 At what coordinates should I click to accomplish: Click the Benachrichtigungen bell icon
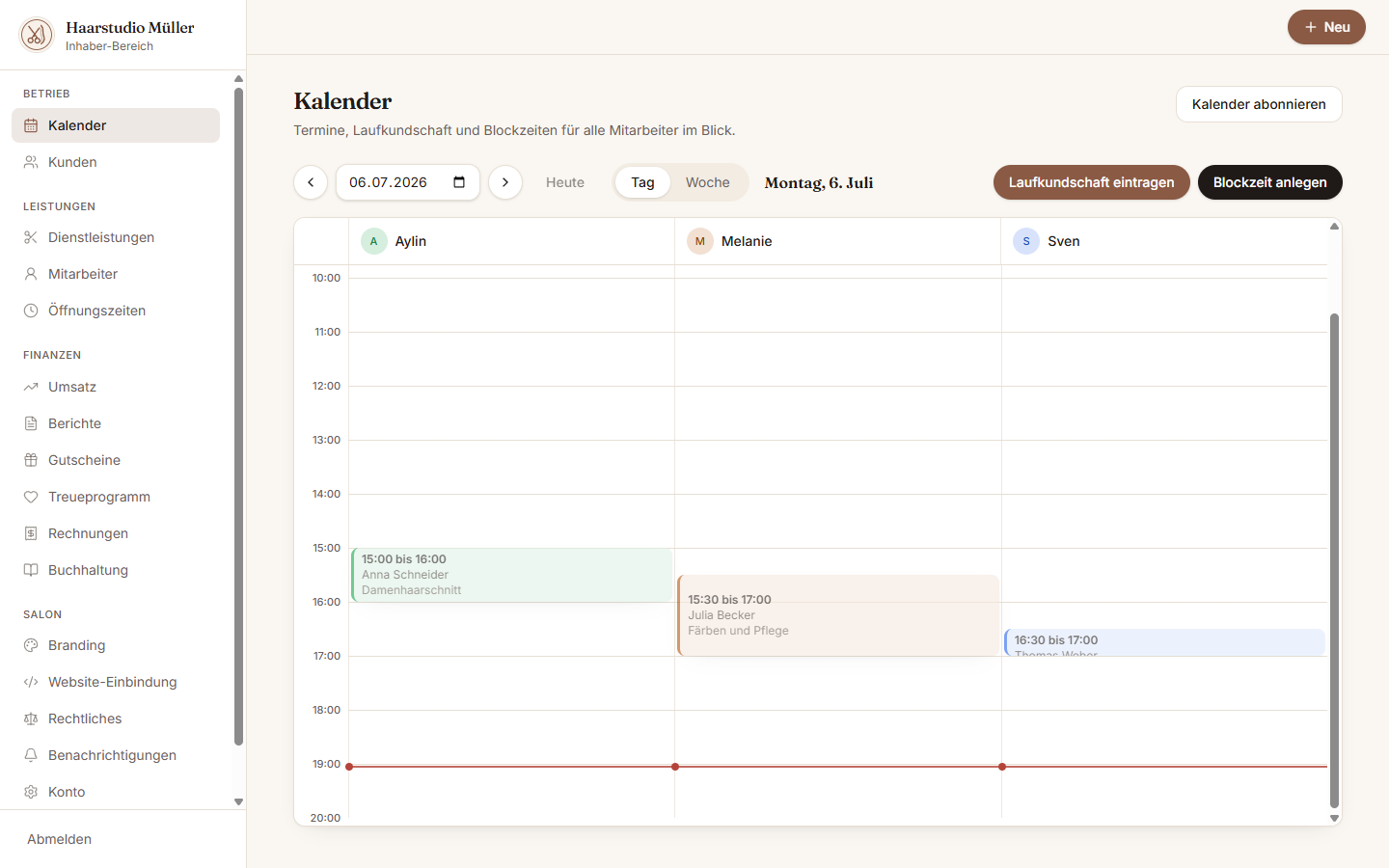31,755
